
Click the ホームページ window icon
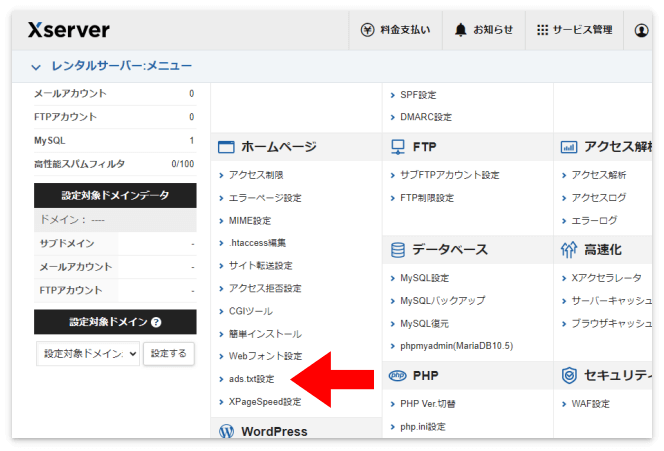(x=226, y=147)
